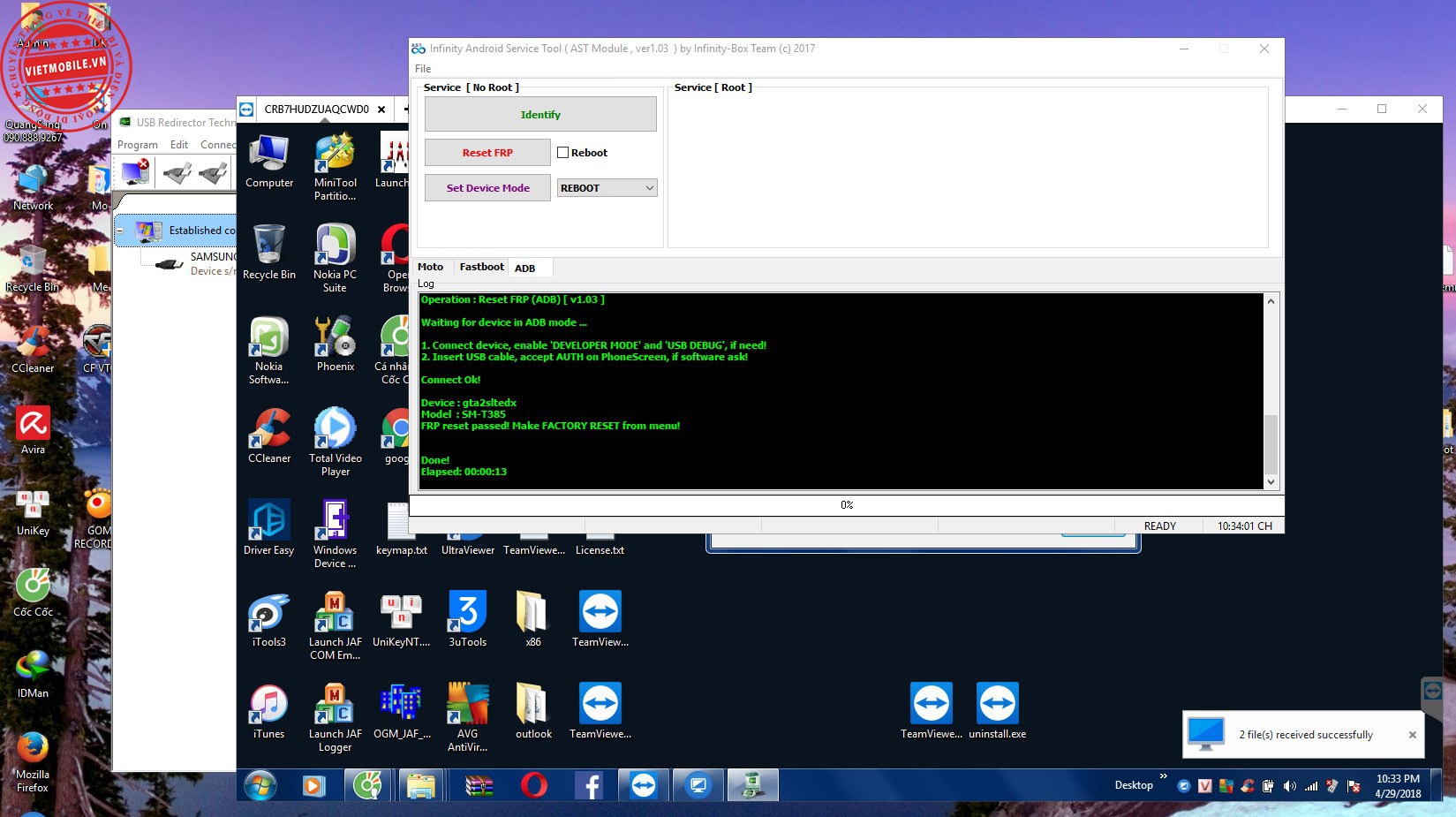
Task: Open the File menu in Infinity tool
Action: pyautogui.click(x=423, y=69)
